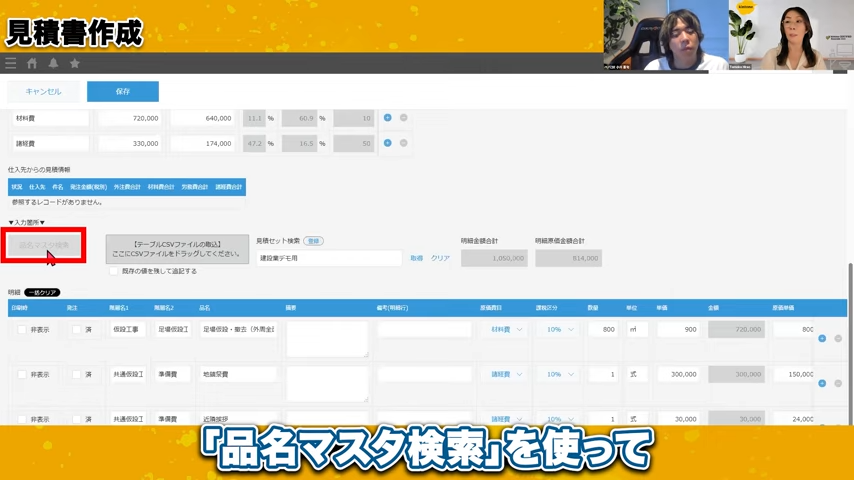Click the 品名 column header
854x480 pixels.
[205, 308]
